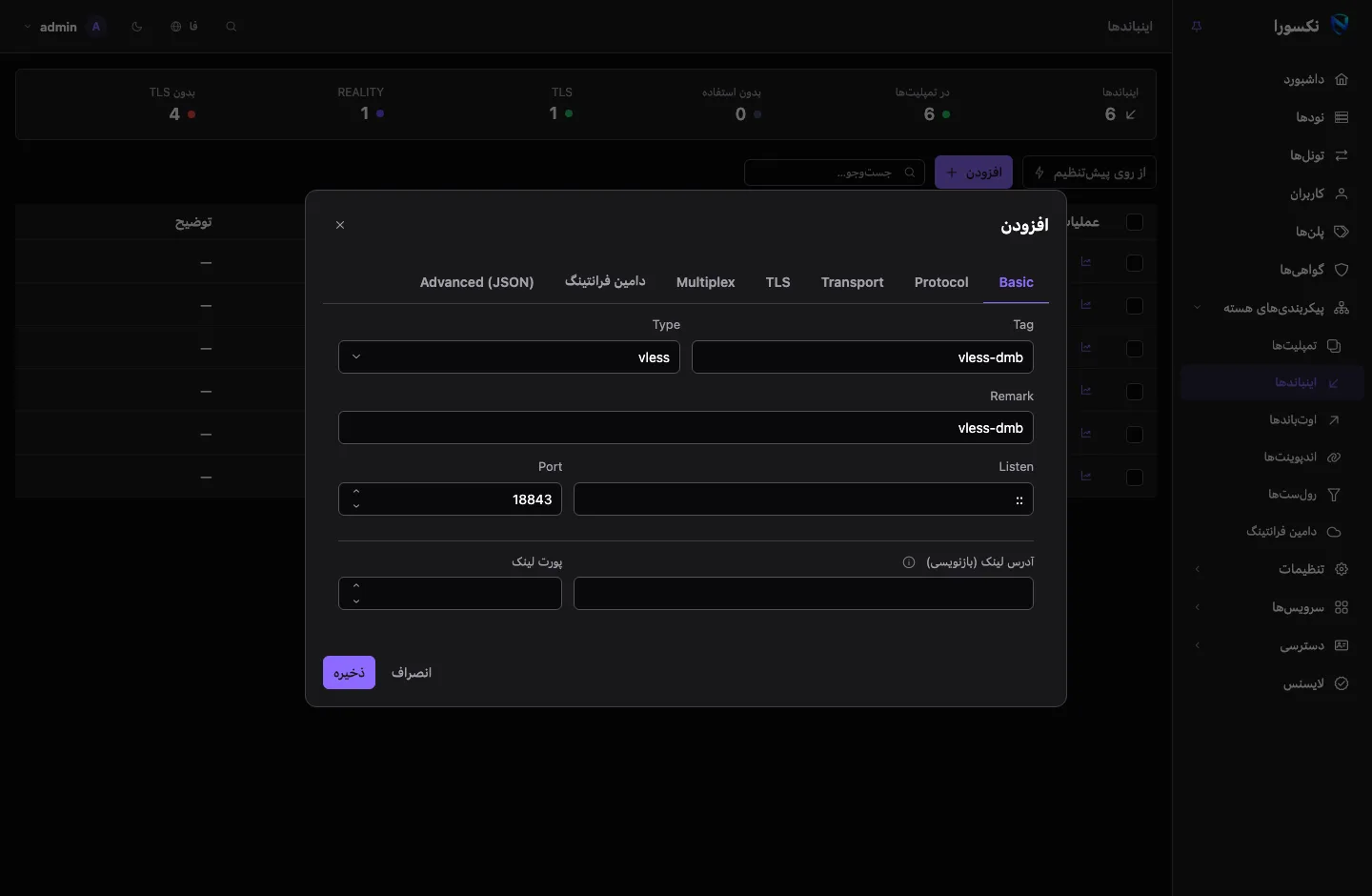Click the از روی پیش‌تنظیم button
This screenshot has width=1372, height=896.
pyautogui.click(x=1089, y=173)
